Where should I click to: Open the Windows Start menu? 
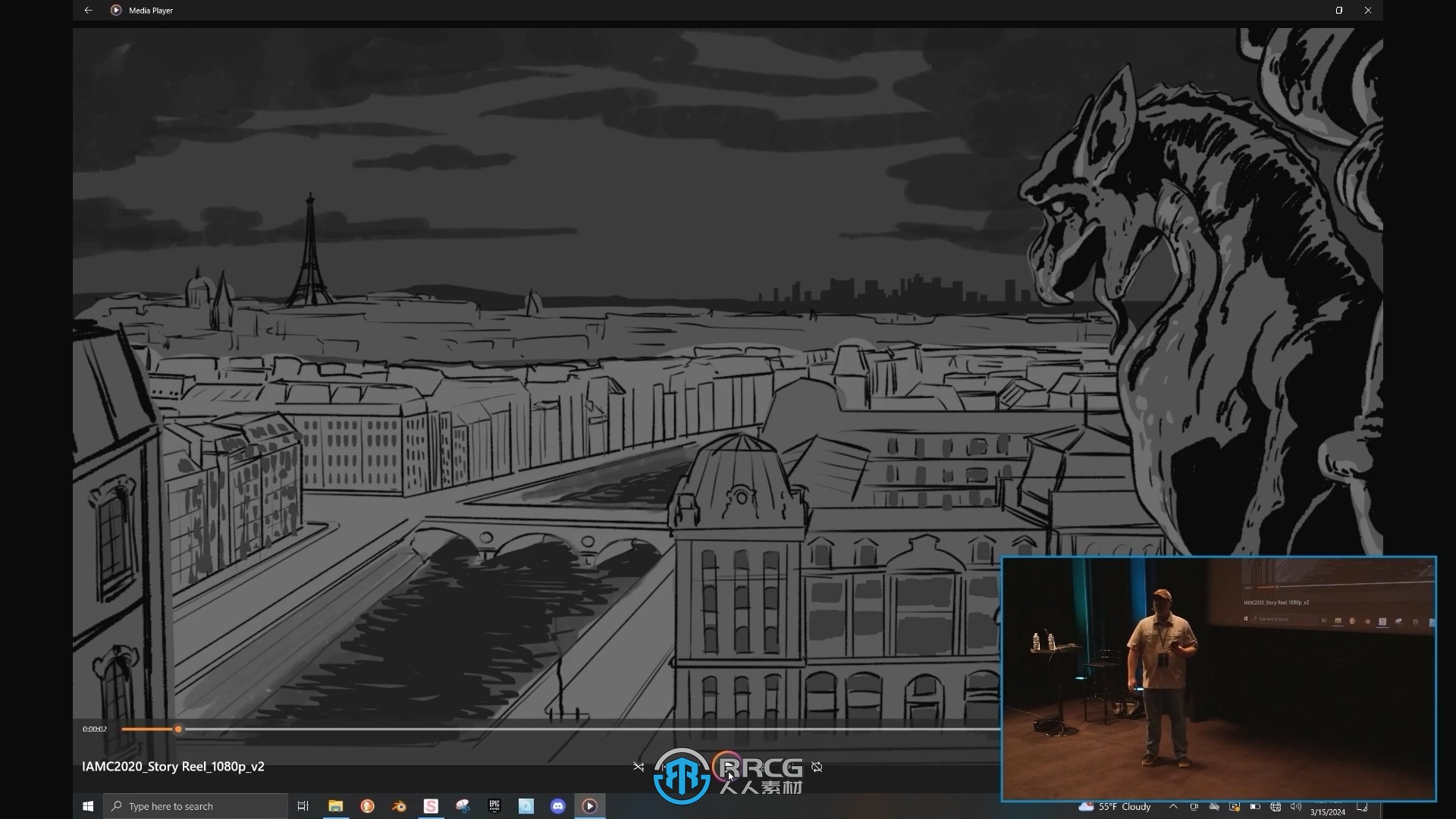point(88,806)
